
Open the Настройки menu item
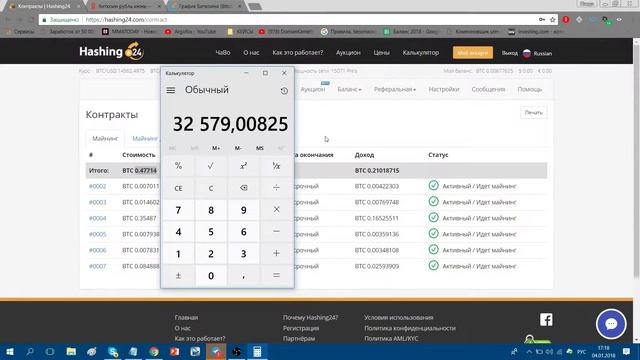444,89
